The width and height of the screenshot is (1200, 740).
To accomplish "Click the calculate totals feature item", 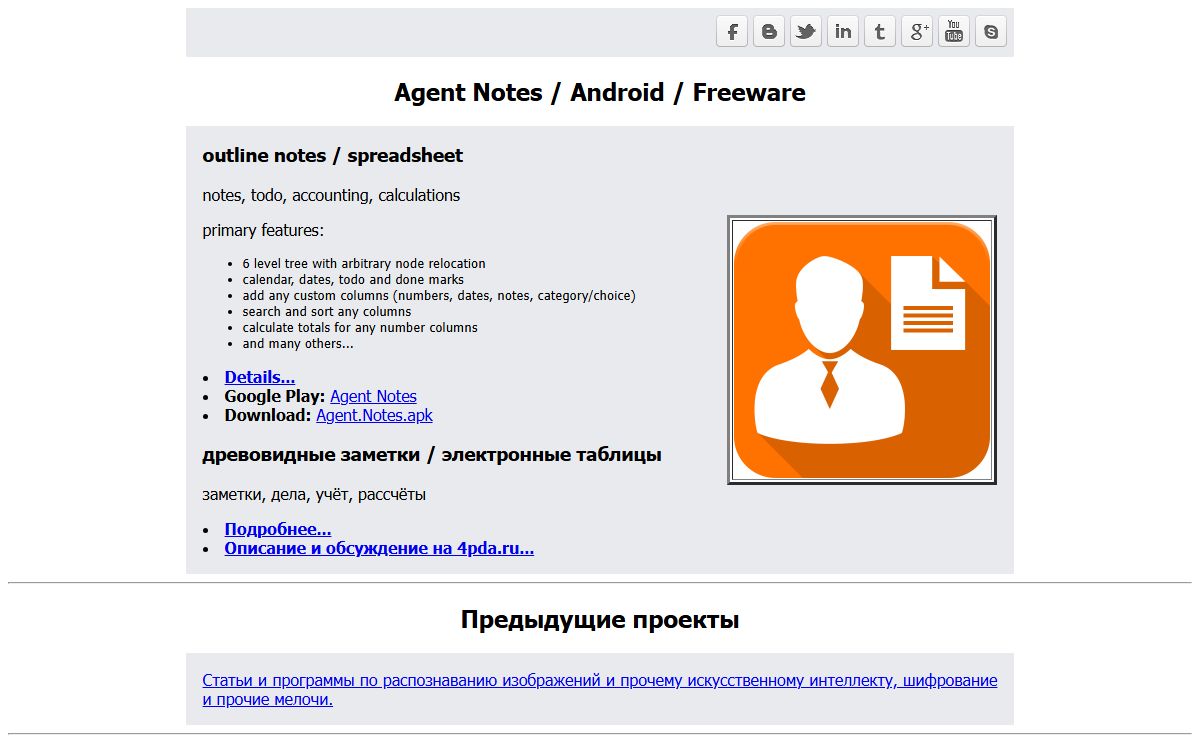I will click(360, 328).
